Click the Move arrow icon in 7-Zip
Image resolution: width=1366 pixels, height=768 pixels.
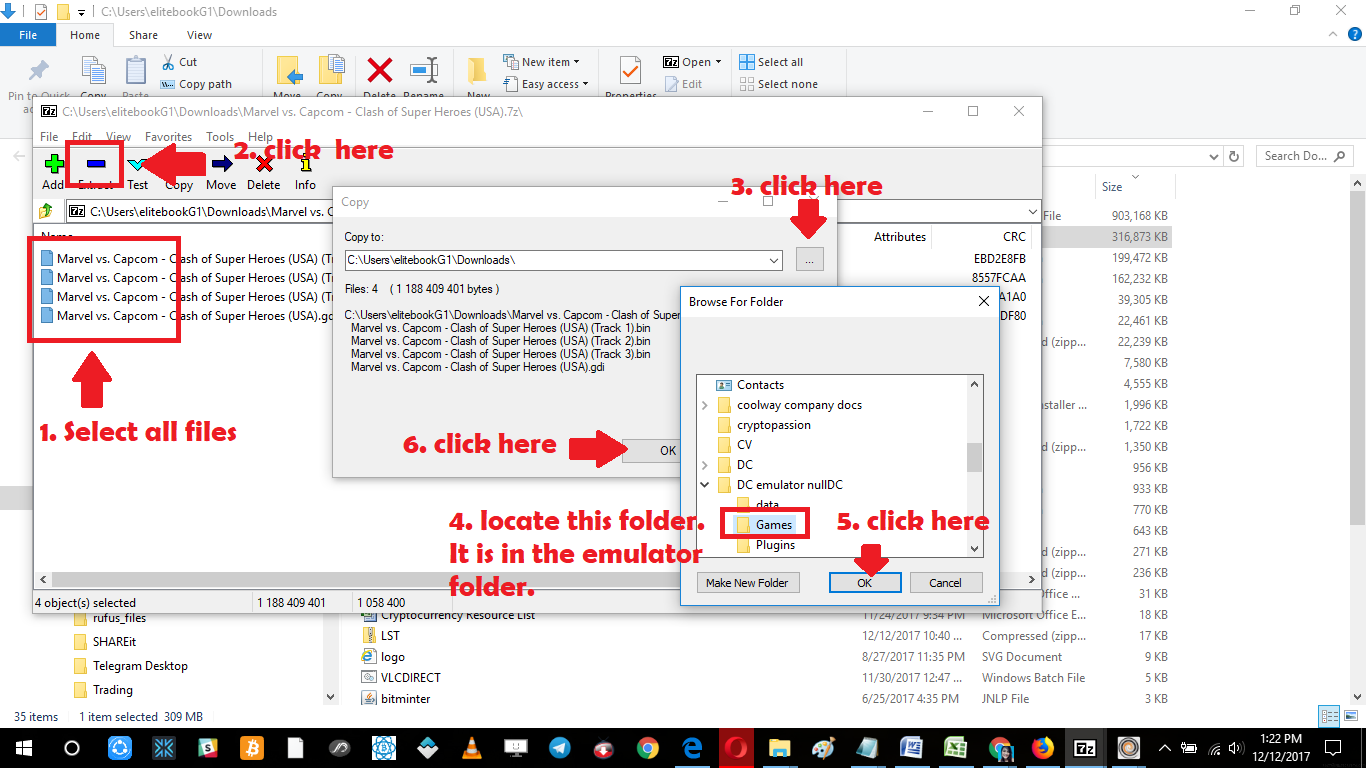[x=221, y=163]
